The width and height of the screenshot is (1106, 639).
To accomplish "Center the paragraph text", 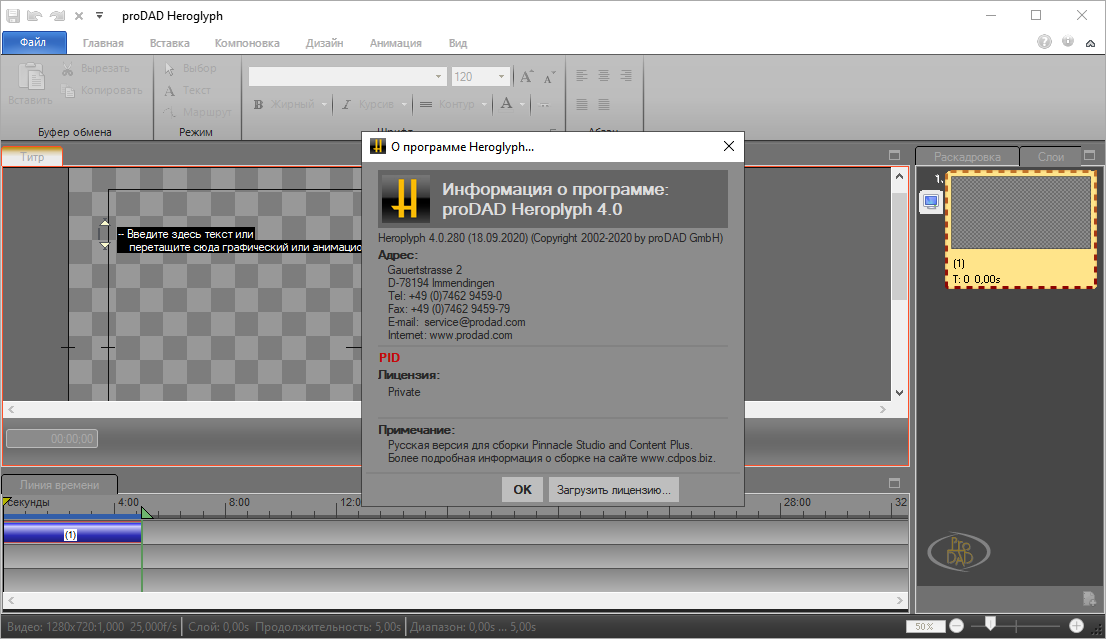I will click(604, 75).
